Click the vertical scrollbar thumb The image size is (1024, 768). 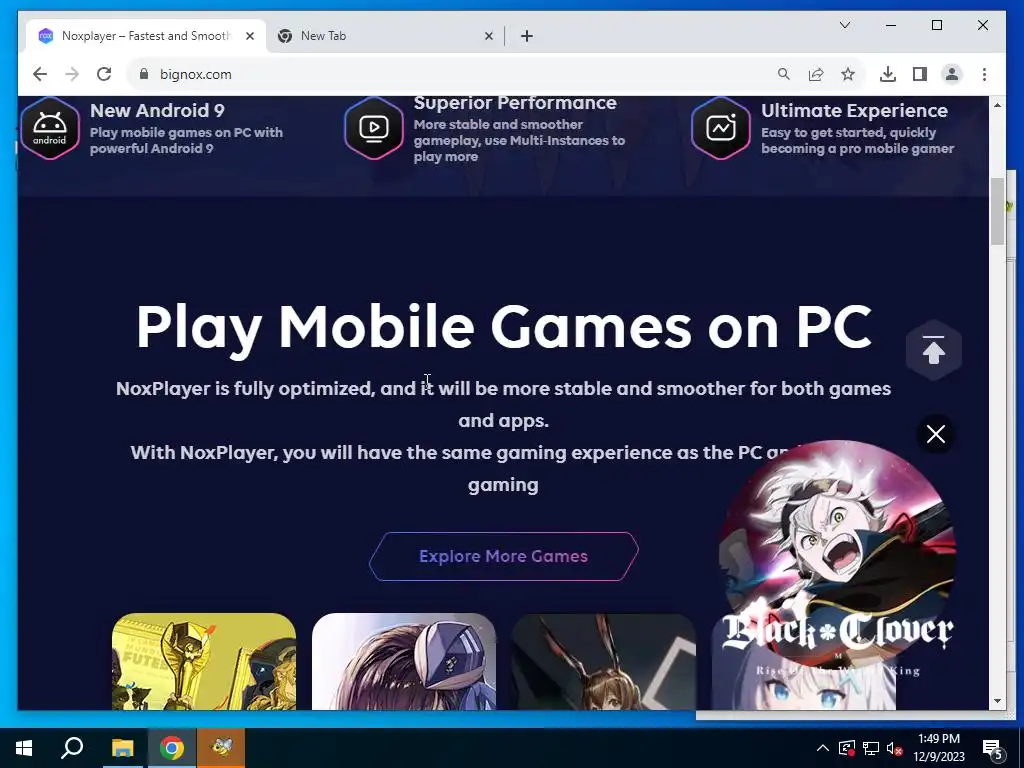(997, 211)
